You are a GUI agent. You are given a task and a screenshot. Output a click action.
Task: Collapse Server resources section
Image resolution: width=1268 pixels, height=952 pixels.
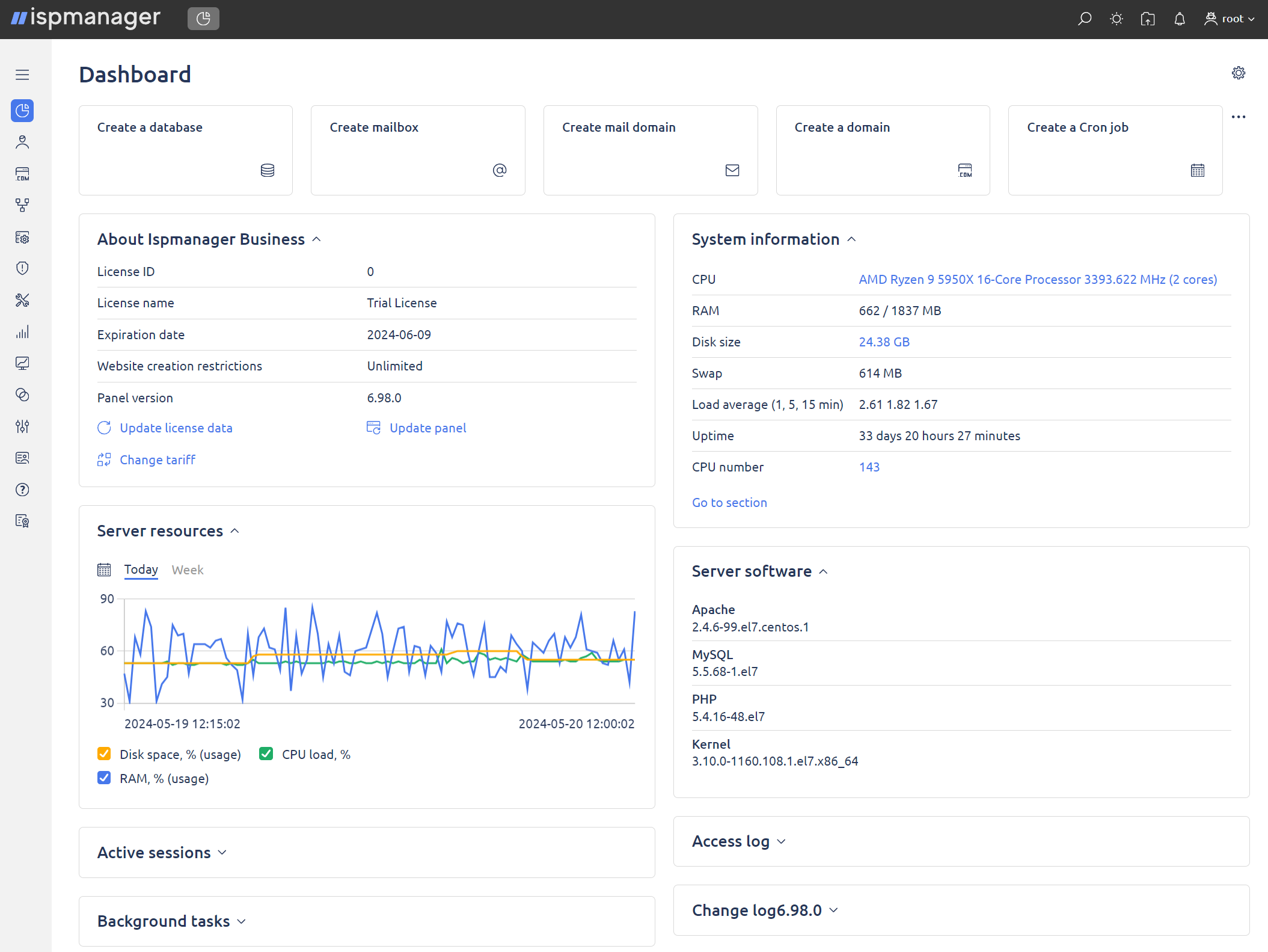coord(235,531)
